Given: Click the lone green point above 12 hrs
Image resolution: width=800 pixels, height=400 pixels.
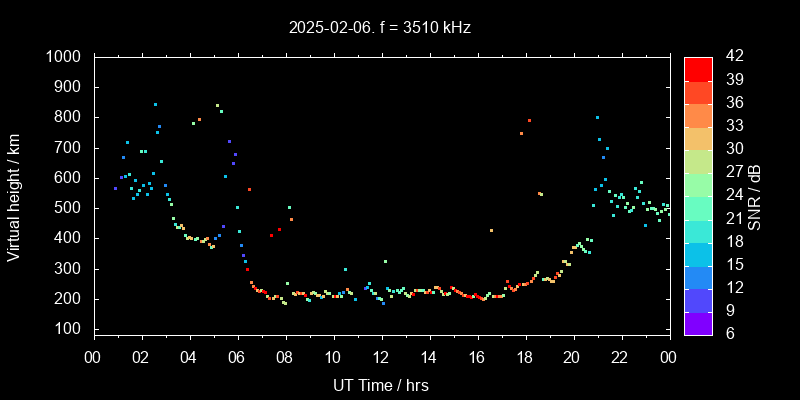Looking at the screenshot, I should [385, 262].
